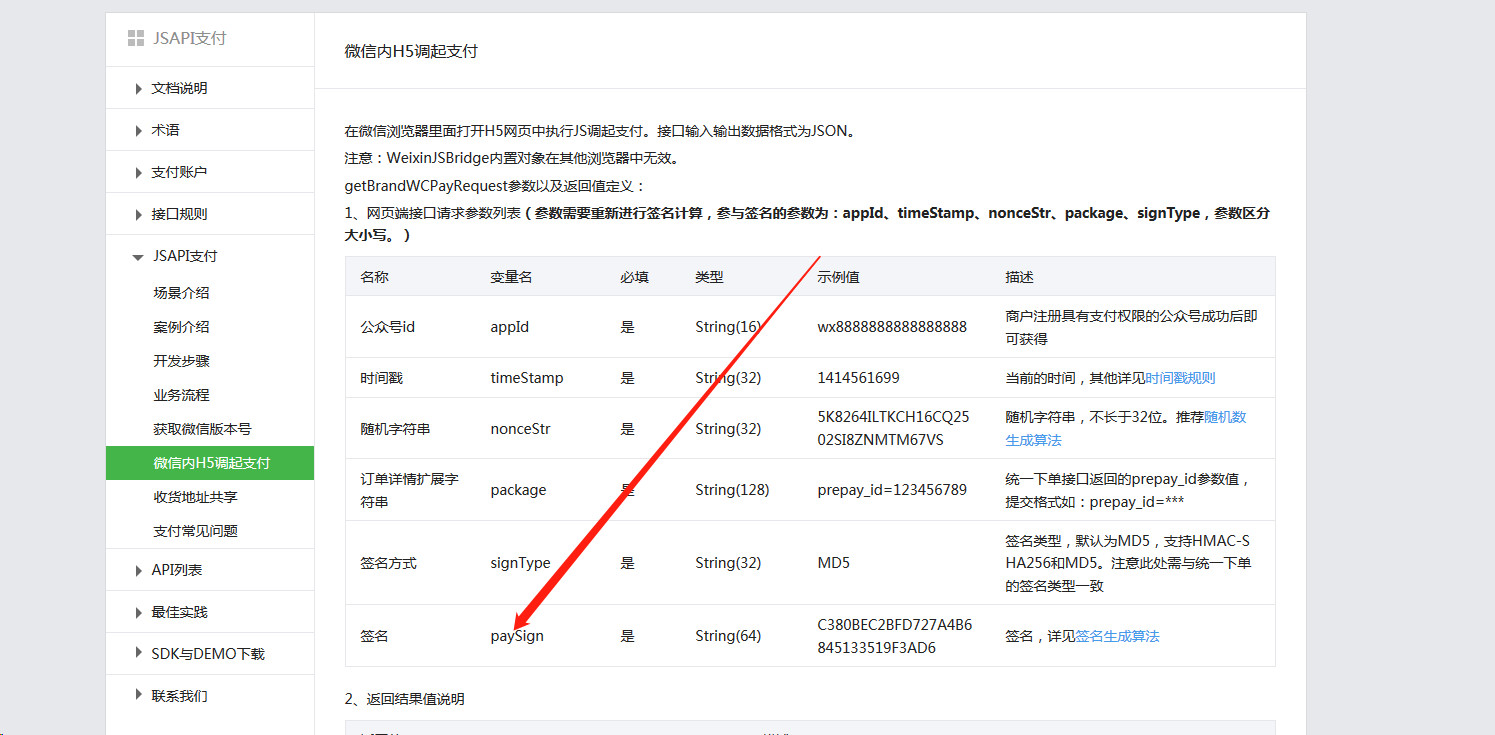Click the paySign variable name cell

point(517,636)
